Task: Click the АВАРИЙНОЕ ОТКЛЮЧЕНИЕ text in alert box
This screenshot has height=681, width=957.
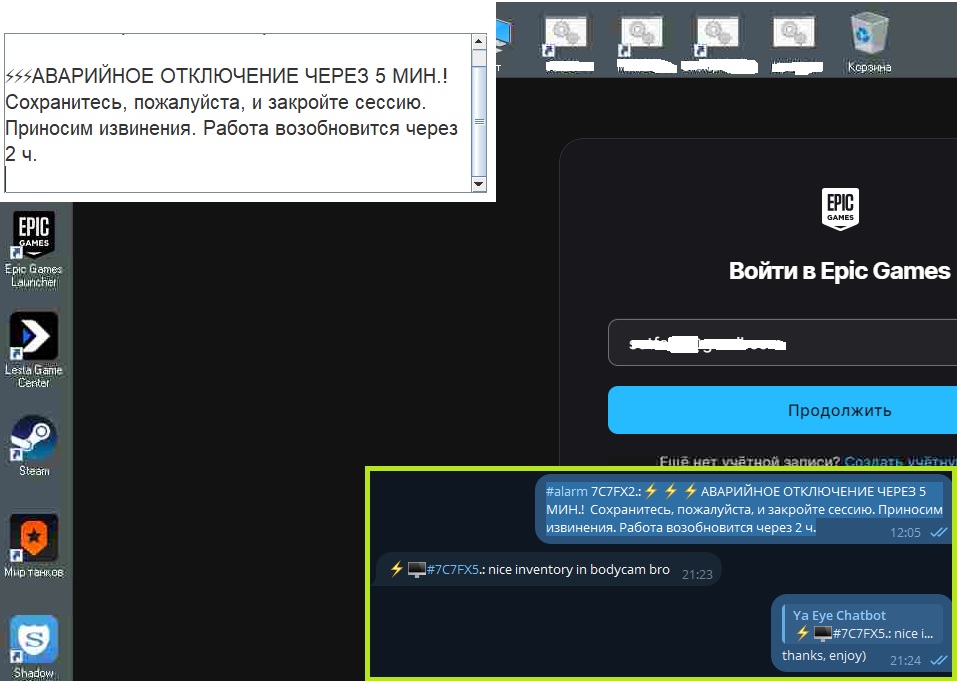Action: (x=165, y=76)
